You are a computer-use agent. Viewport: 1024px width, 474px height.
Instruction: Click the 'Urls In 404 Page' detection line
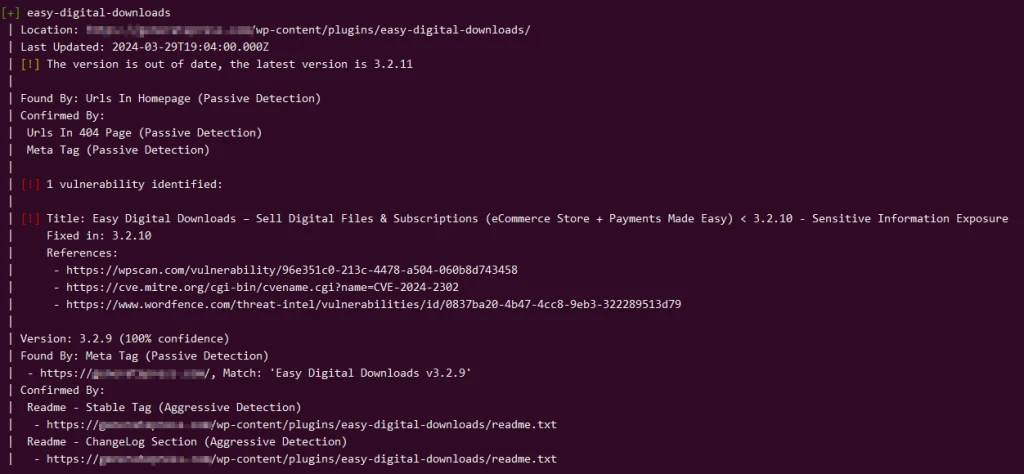click(x=143, y=132)
